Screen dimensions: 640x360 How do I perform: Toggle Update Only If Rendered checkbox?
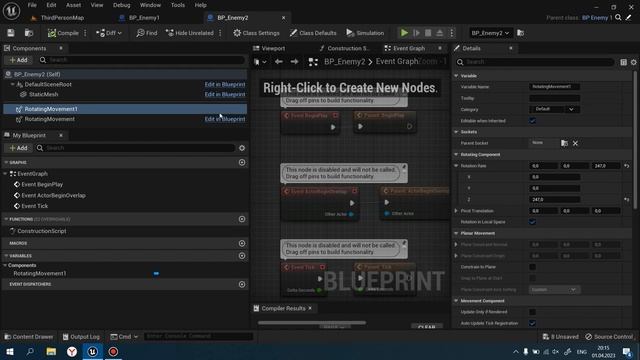(532, 312)
